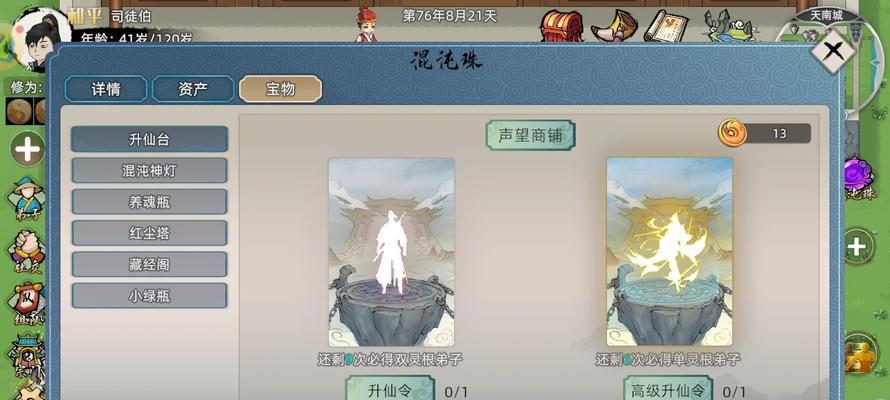
Task: Tap the green plus button on right
Action: [x=859, y=246]
